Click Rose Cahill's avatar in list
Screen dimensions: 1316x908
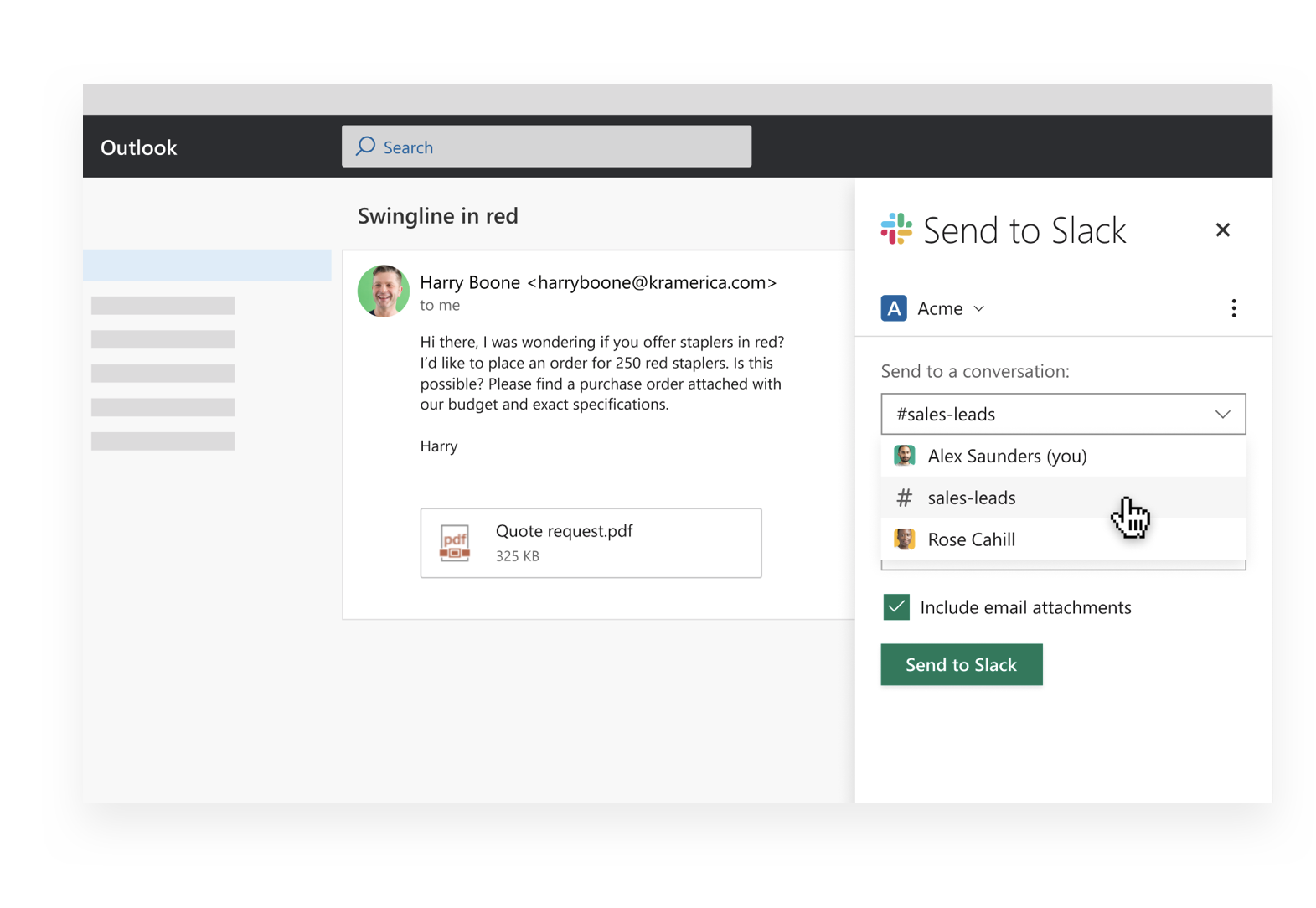pyautogui.click(x=904, y=539)
